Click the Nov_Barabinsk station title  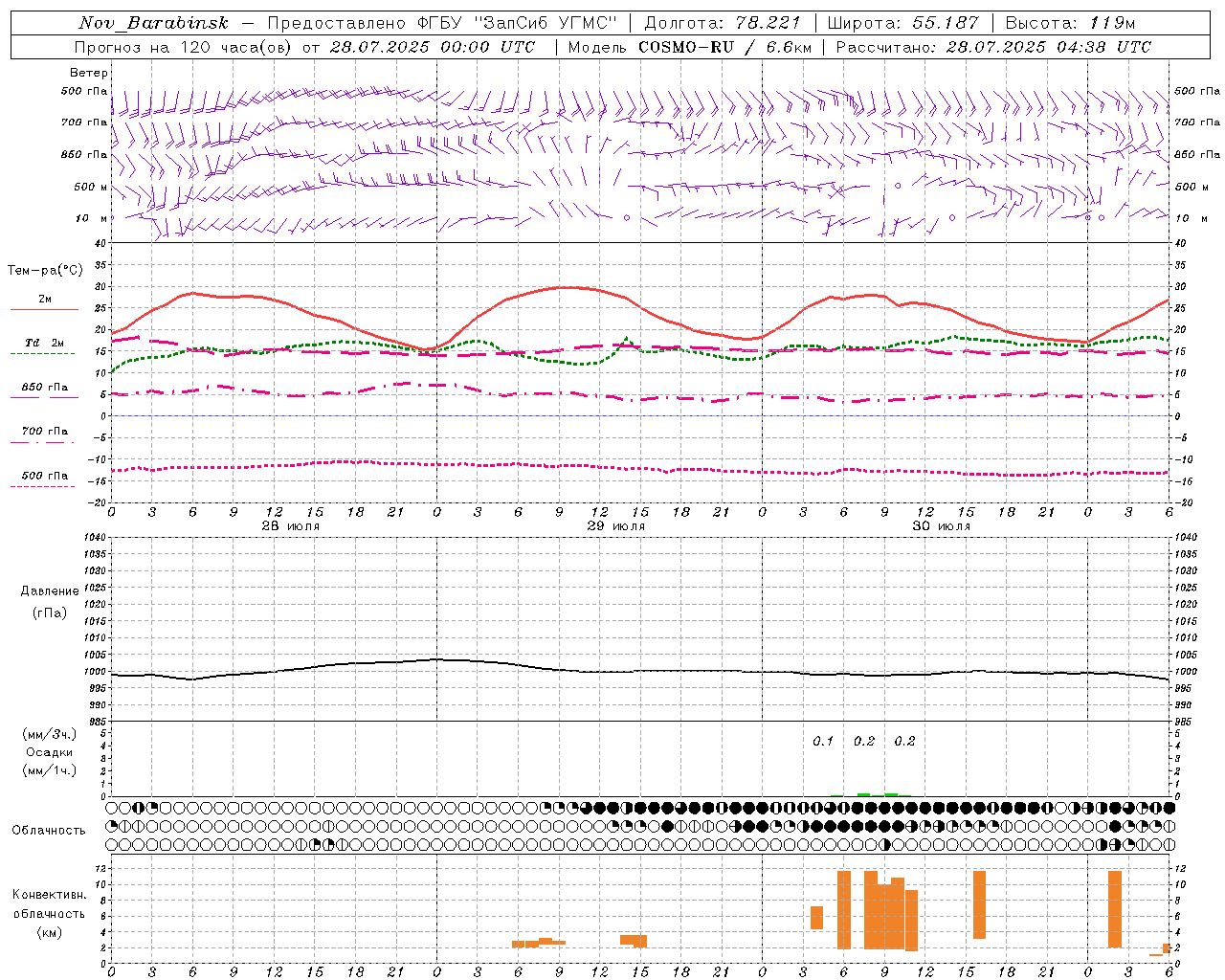(x=153, y=23)
